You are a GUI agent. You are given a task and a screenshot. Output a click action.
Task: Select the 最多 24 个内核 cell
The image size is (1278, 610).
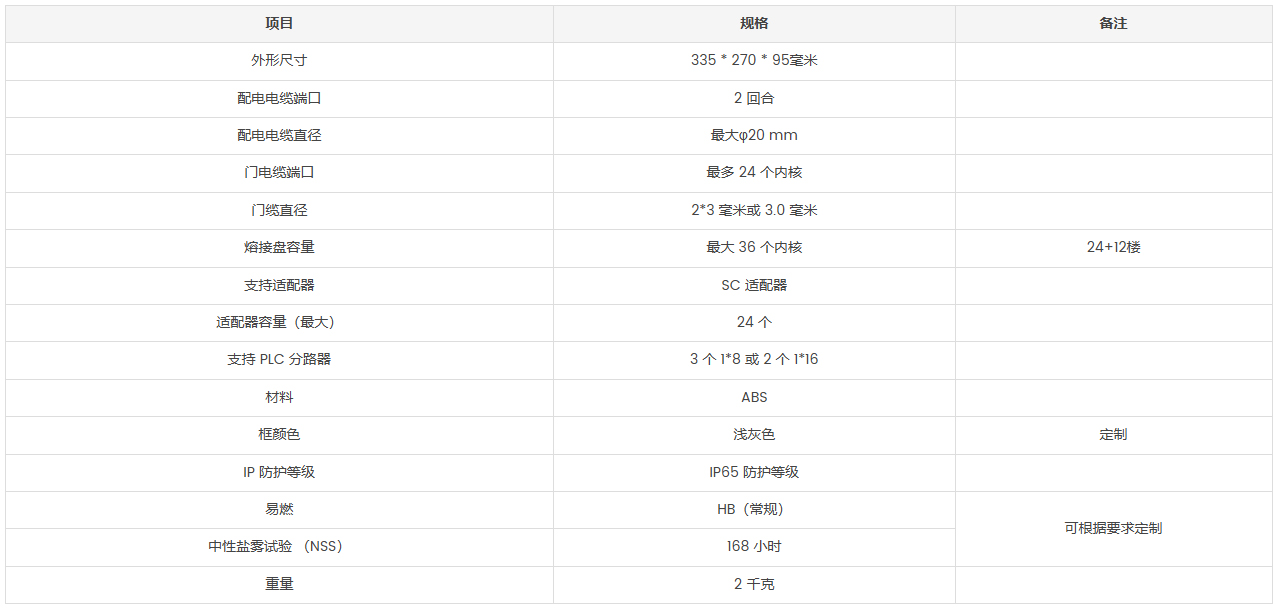[x=754, y=172]
